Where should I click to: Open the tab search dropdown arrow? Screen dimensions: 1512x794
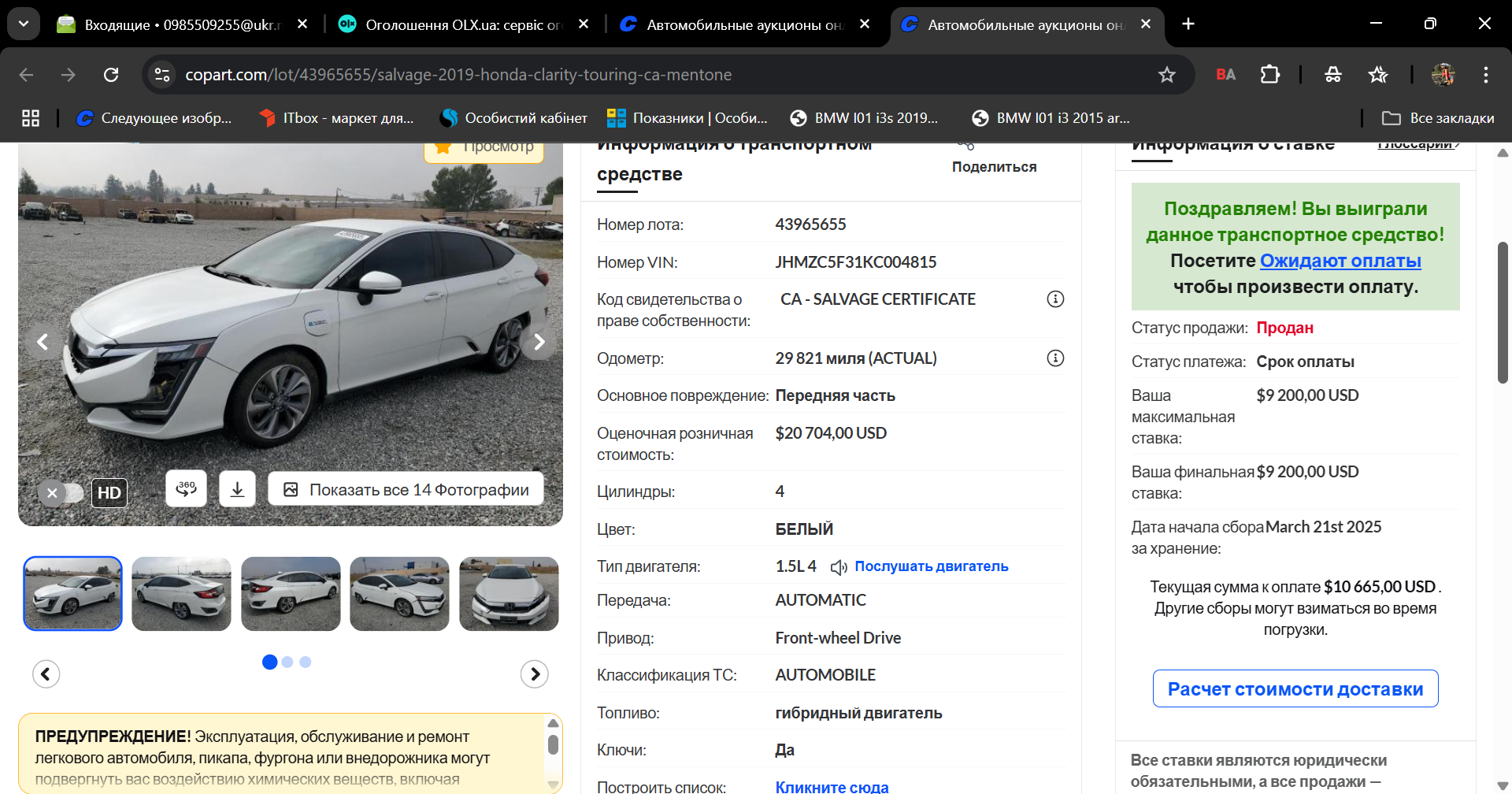coord(24,24)
